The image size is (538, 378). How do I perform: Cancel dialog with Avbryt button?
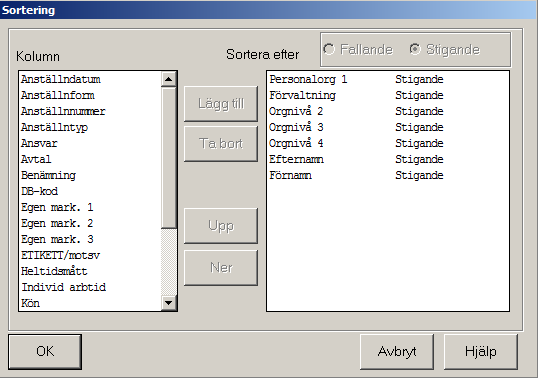397,352
